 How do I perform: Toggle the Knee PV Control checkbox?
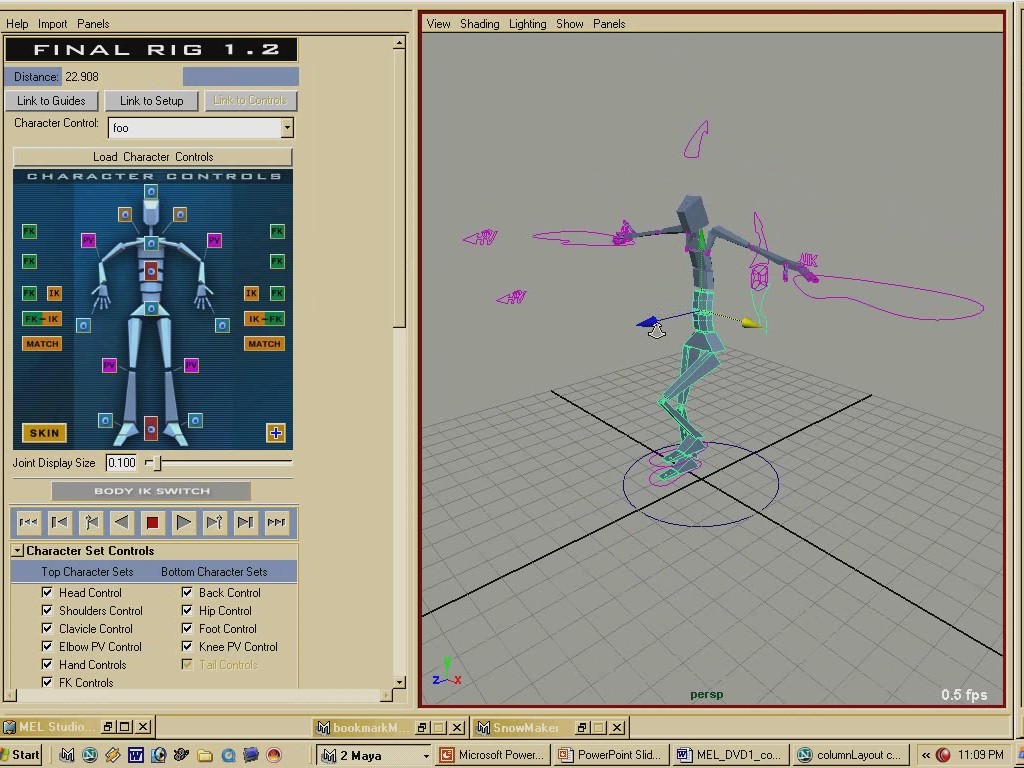pos(187,647)
